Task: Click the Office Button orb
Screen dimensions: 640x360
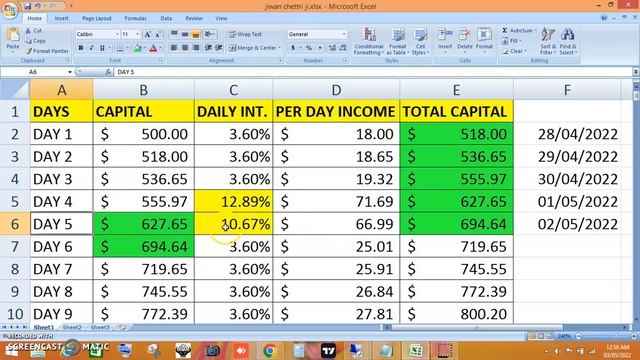Action: tap(9, 10)
